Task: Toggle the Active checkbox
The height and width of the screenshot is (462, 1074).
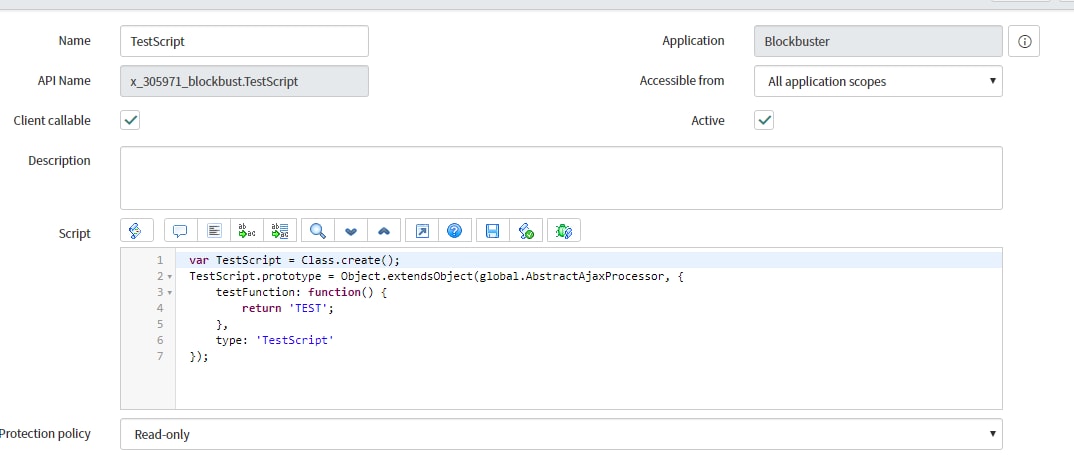Action: (x=764, y=120)
